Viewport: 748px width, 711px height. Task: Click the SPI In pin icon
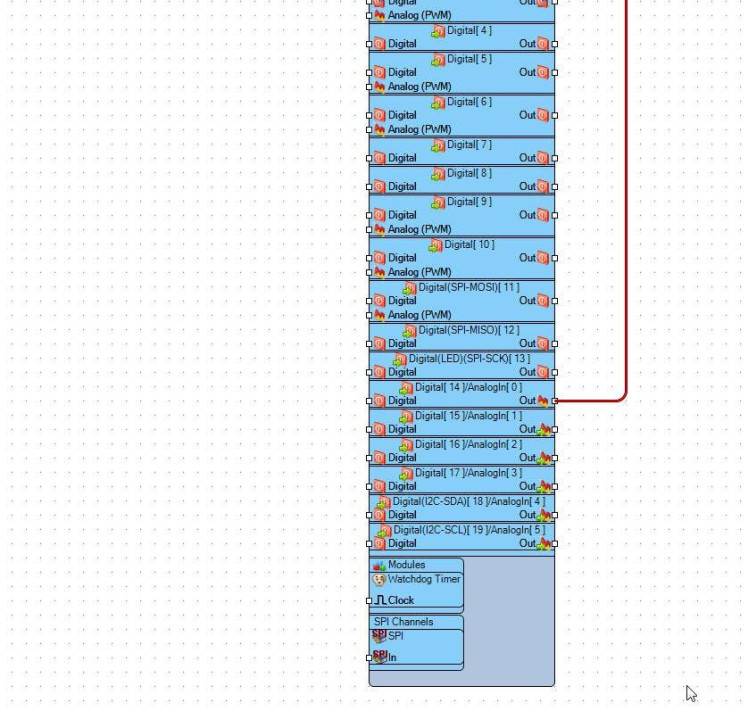click(380, 657)
